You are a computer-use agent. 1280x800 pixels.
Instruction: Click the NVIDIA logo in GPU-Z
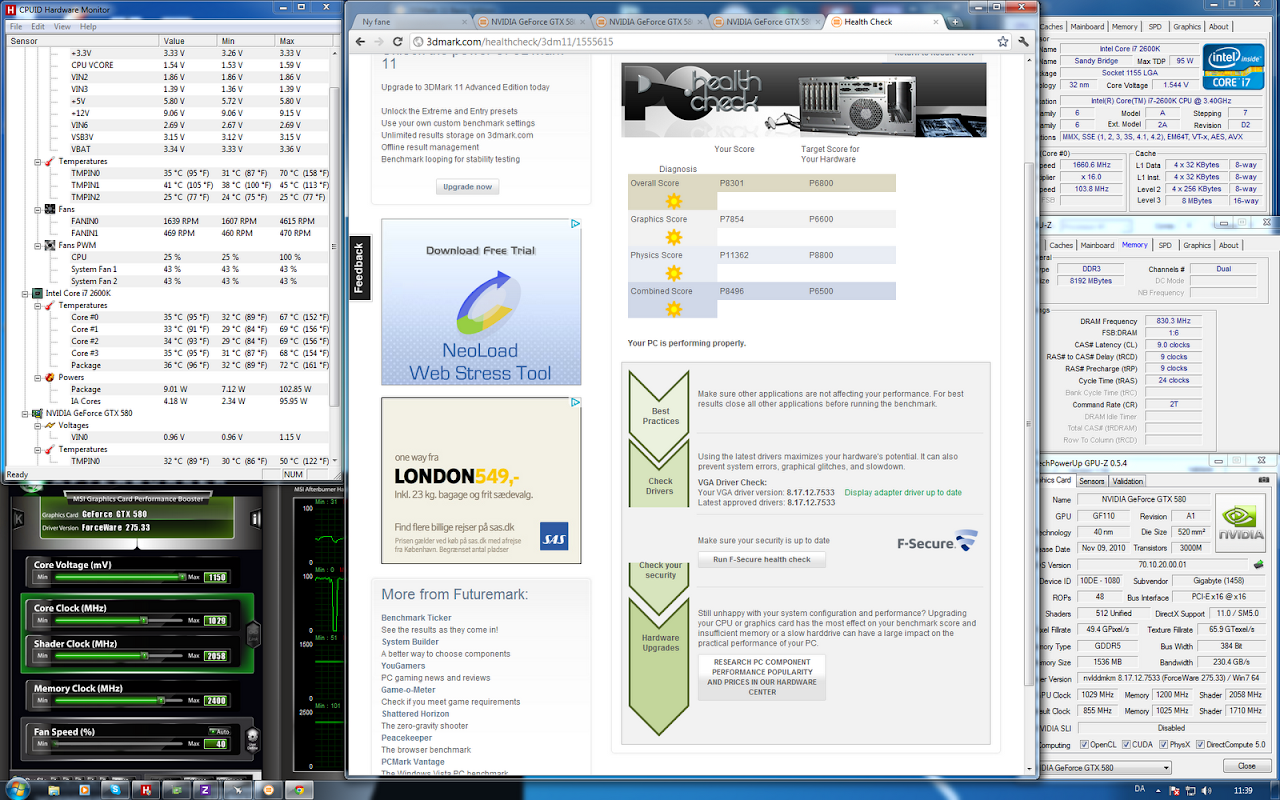click(x=1239, y=522)
